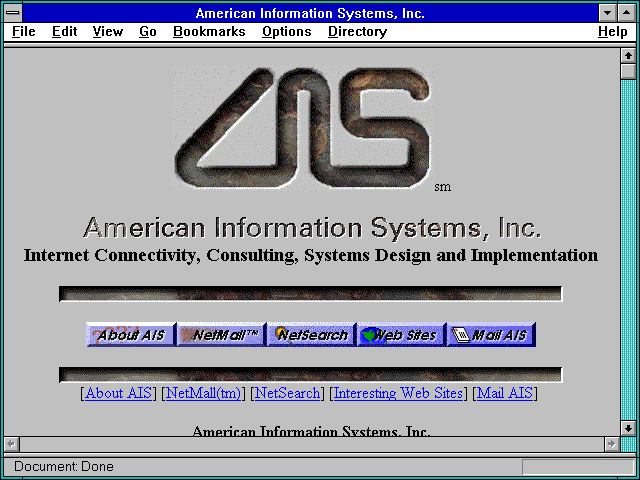Click the AIS logo image
640x480 pixels.
tap(303, 128)
